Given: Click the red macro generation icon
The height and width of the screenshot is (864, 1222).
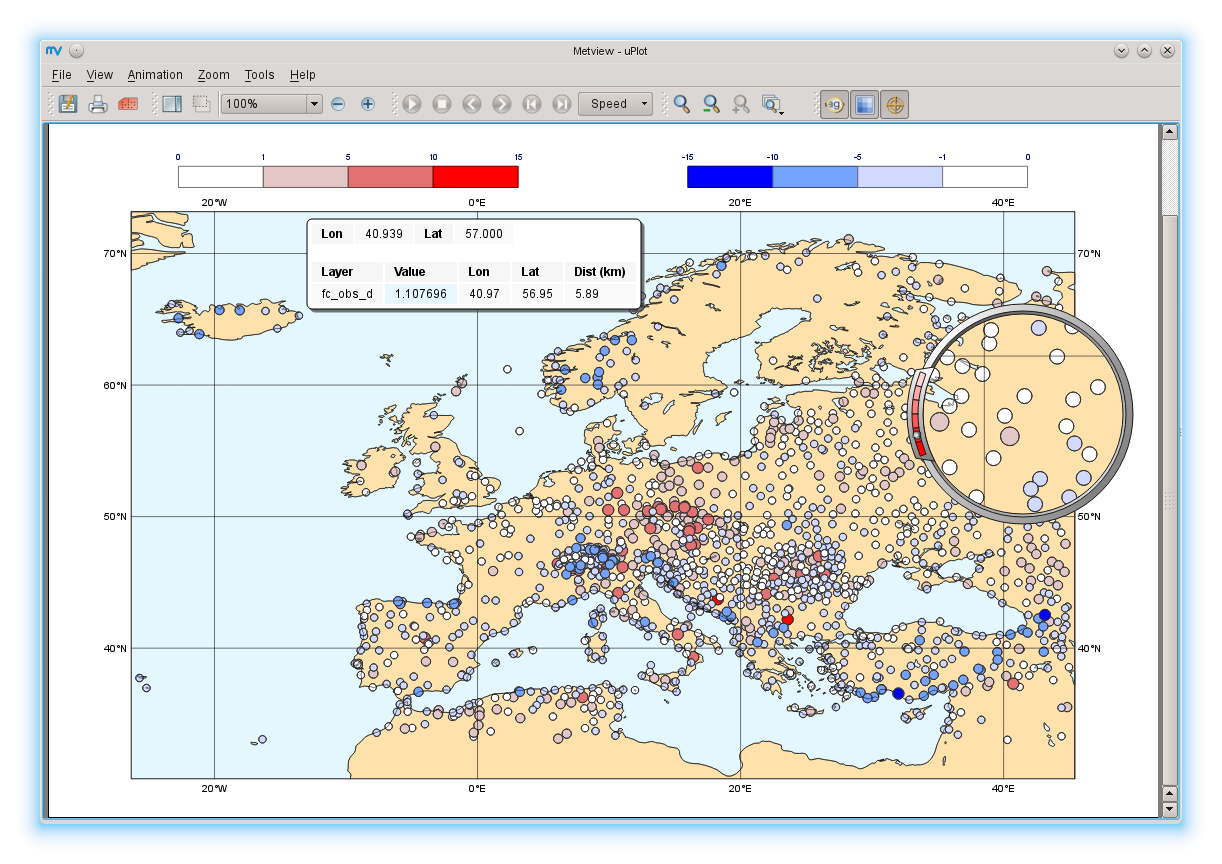Looking at the screenshot, I should click(x=128, y=103).
